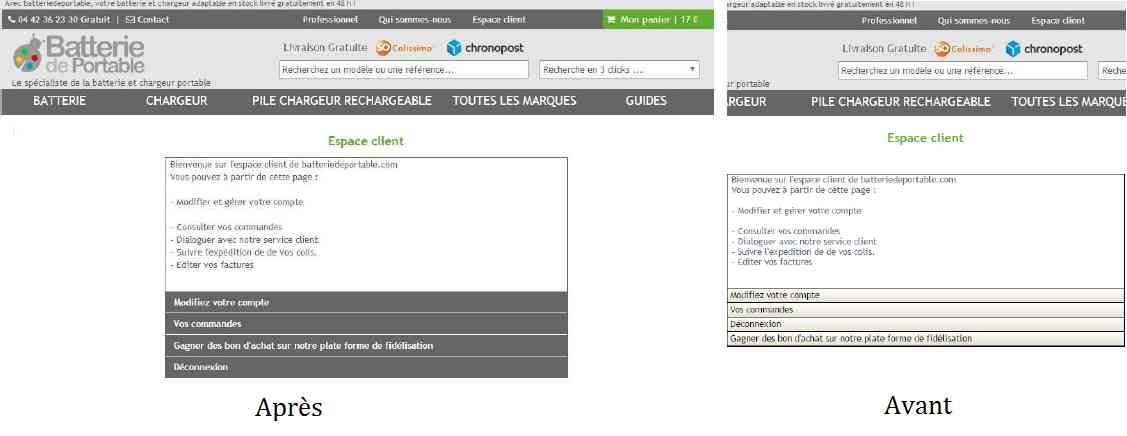Open TOUTES LES MARQUES in Après screenshot

[x=515, y=101]
